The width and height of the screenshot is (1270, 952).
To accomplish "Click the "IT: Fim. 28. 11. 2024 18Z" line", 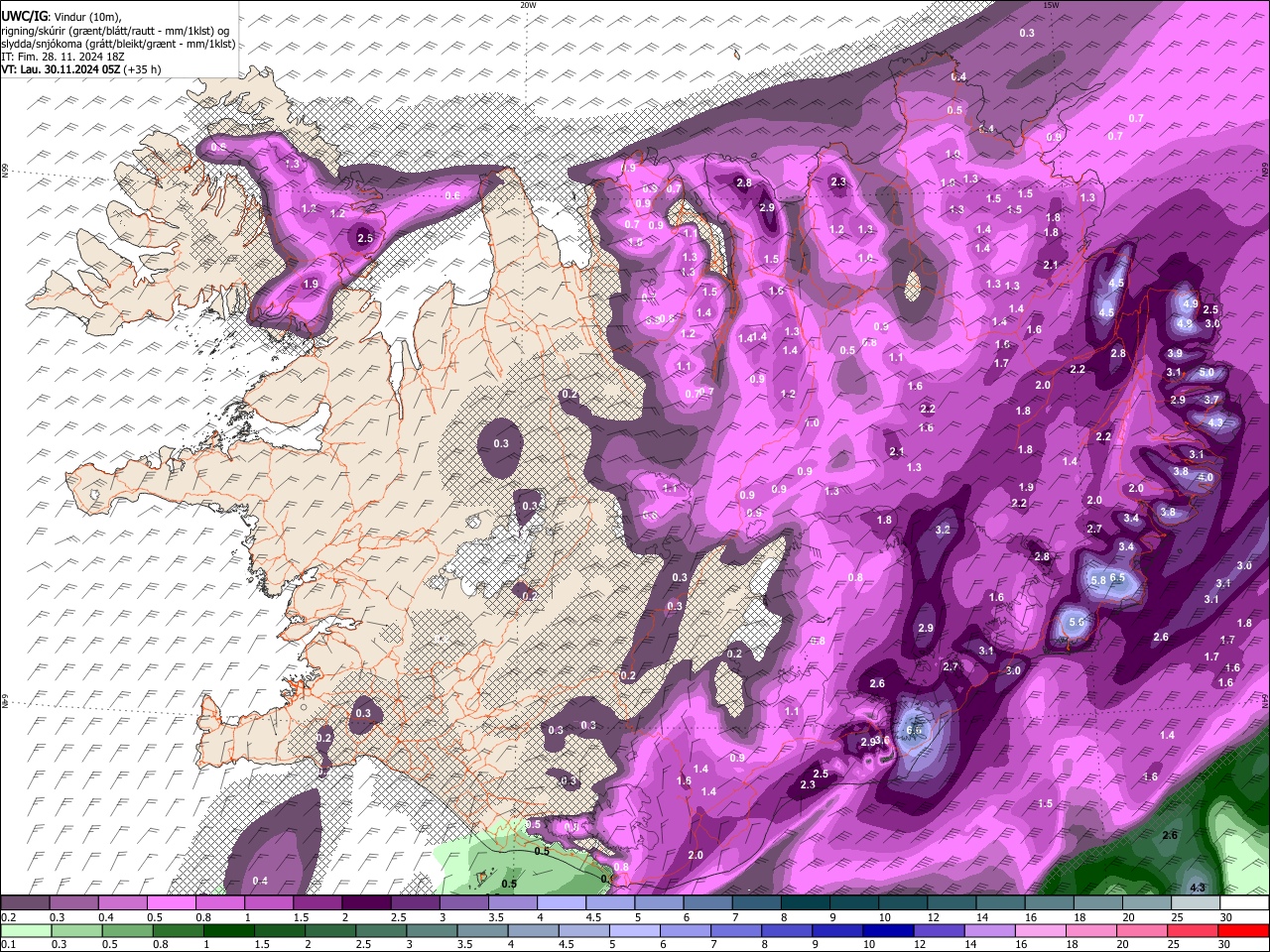I will click(x=63, y=57).
